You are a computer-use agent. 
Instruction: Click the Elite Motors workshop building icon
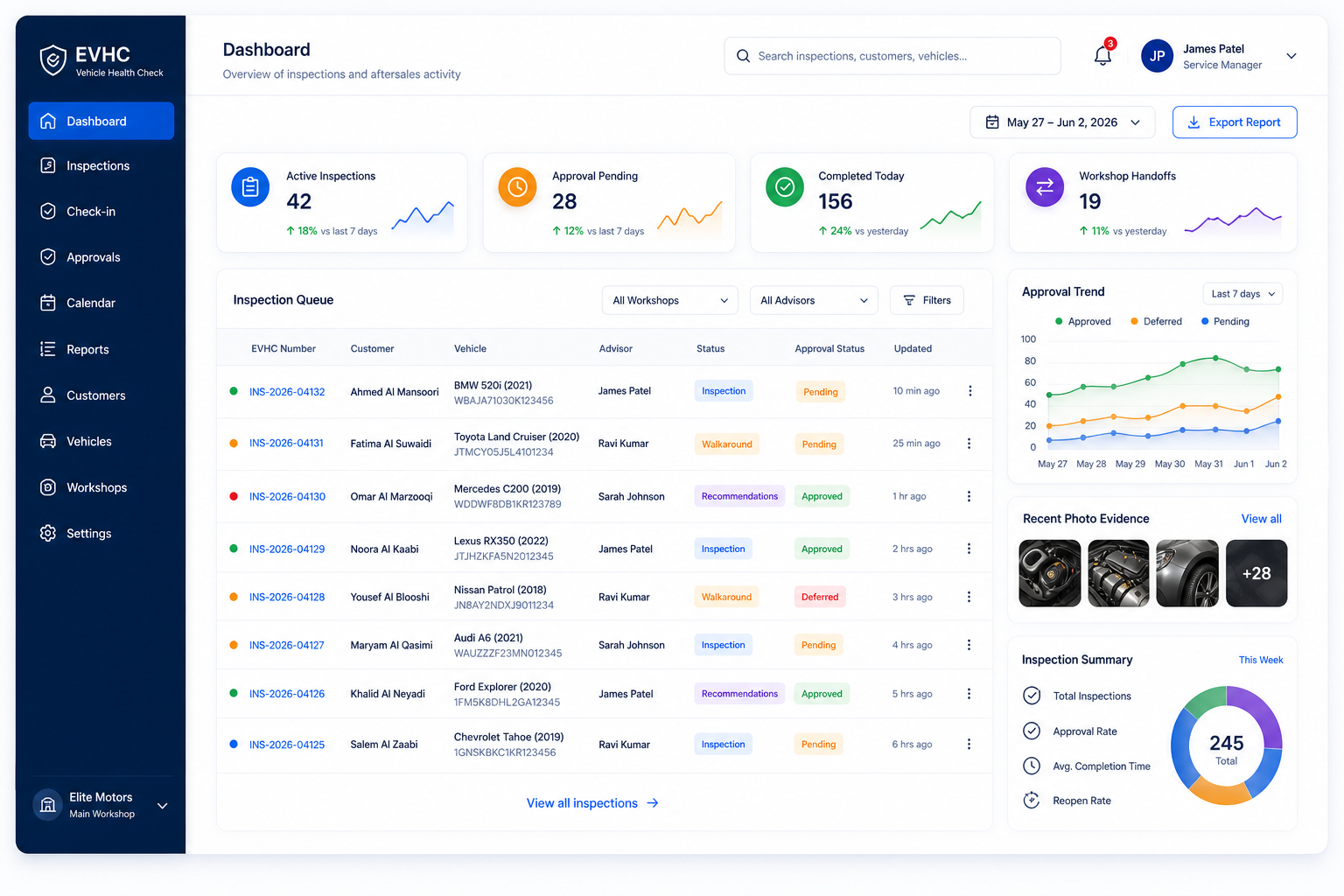pos(48,805)
